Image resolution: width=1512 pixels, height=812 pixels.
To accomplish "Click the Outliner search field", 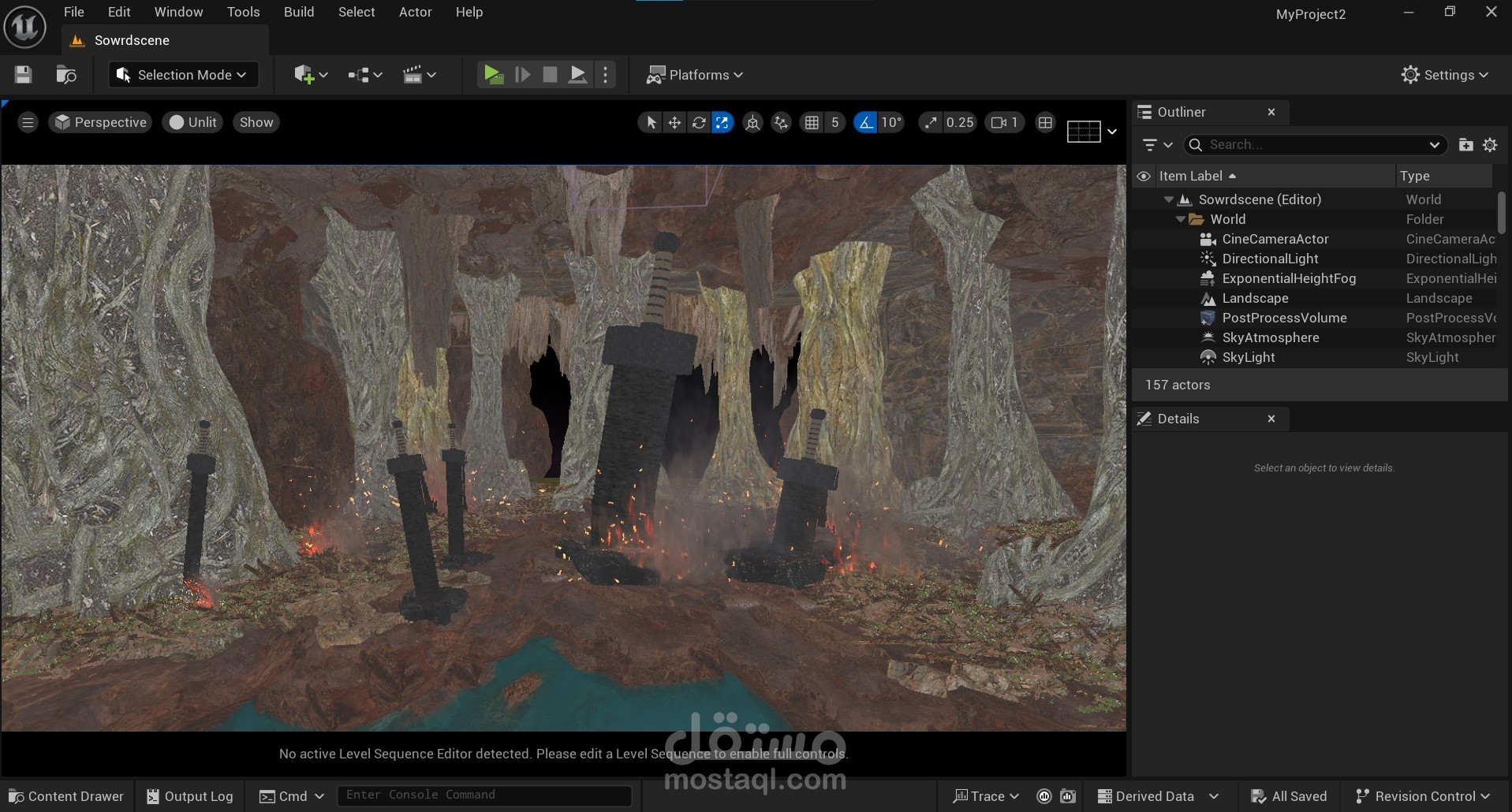I will point(1315,145).
